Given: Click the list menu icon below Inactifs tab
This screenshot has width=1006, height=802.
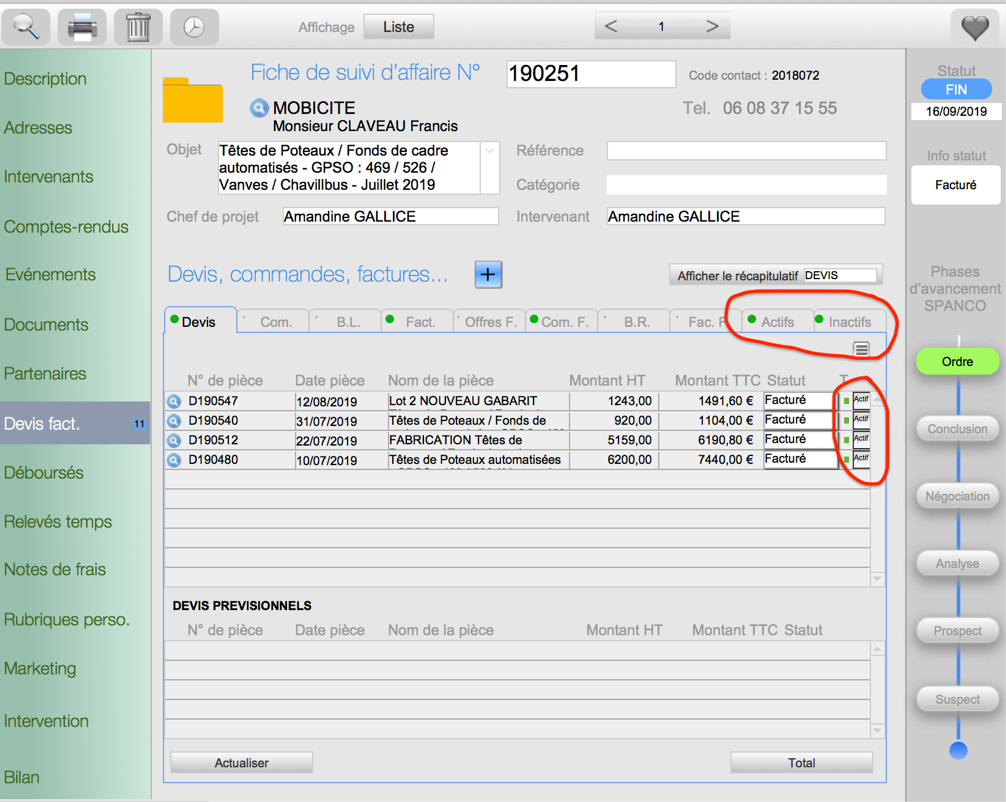Looking at the screenshot, I should 861,349.
